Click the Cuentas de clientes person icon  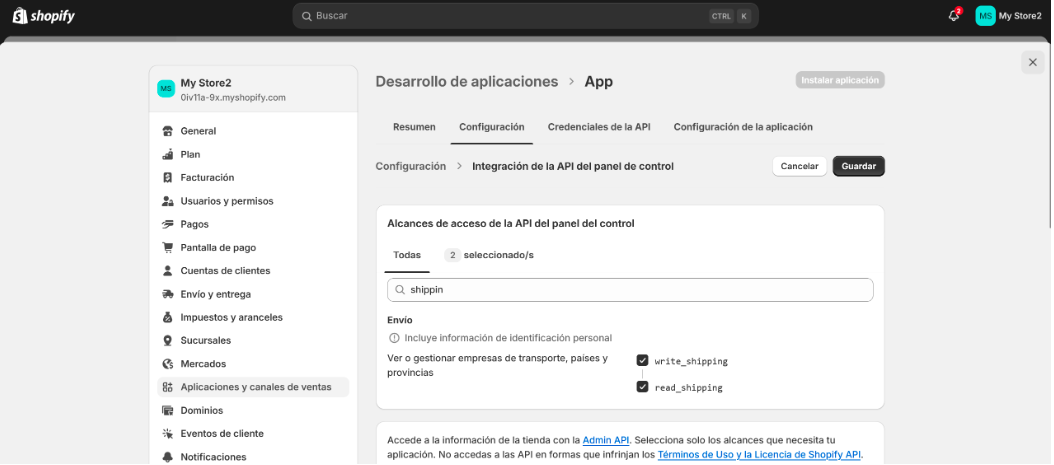click(168, 271)
